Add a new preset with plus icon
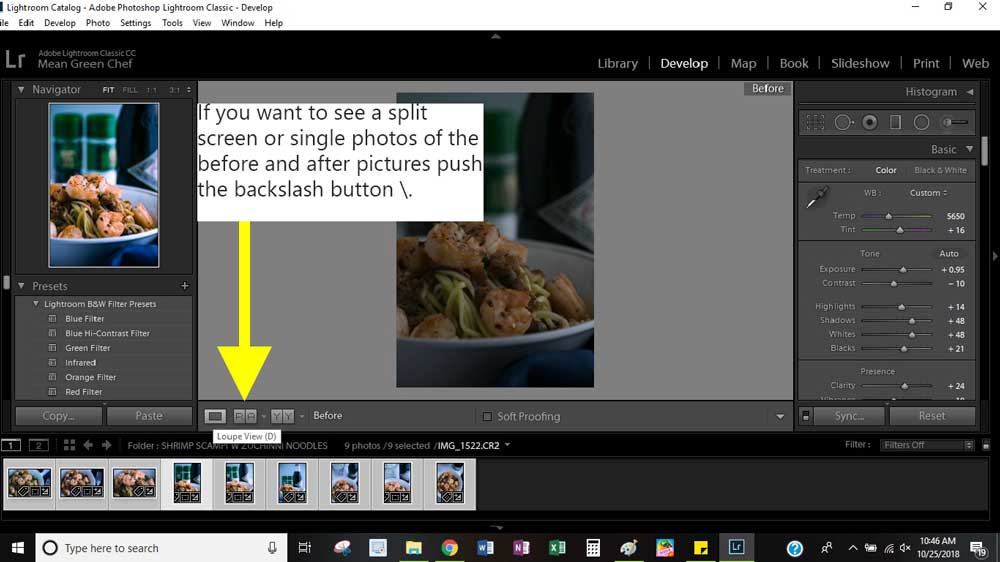 point(184,286)
